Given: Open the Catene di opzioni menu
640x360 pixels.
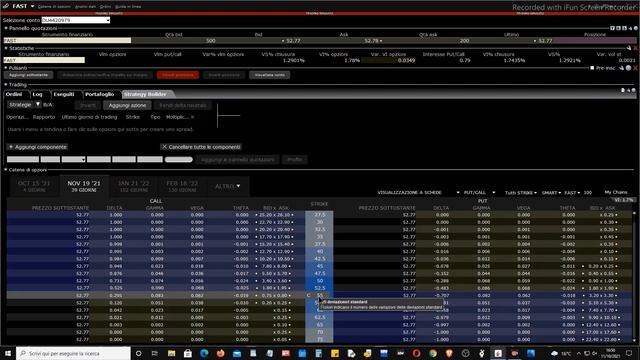Looking at the screenshot, I should [x=53, y=7].
